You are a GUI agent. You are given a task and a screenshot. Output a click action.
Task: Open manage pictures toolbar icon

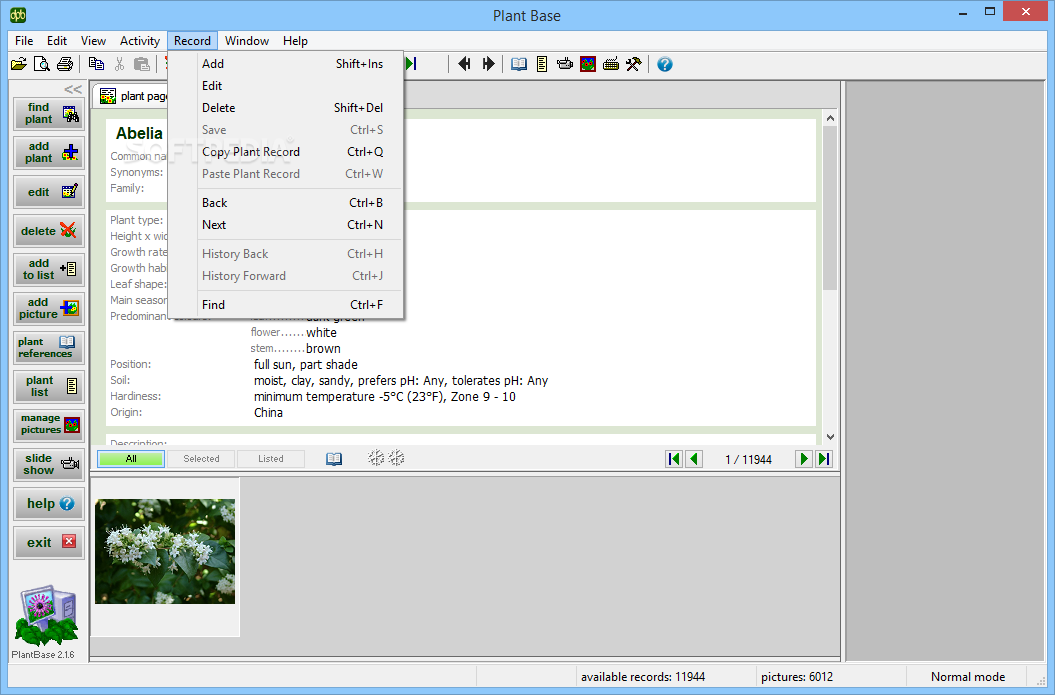pyautogui.click(x=588, y=64)
